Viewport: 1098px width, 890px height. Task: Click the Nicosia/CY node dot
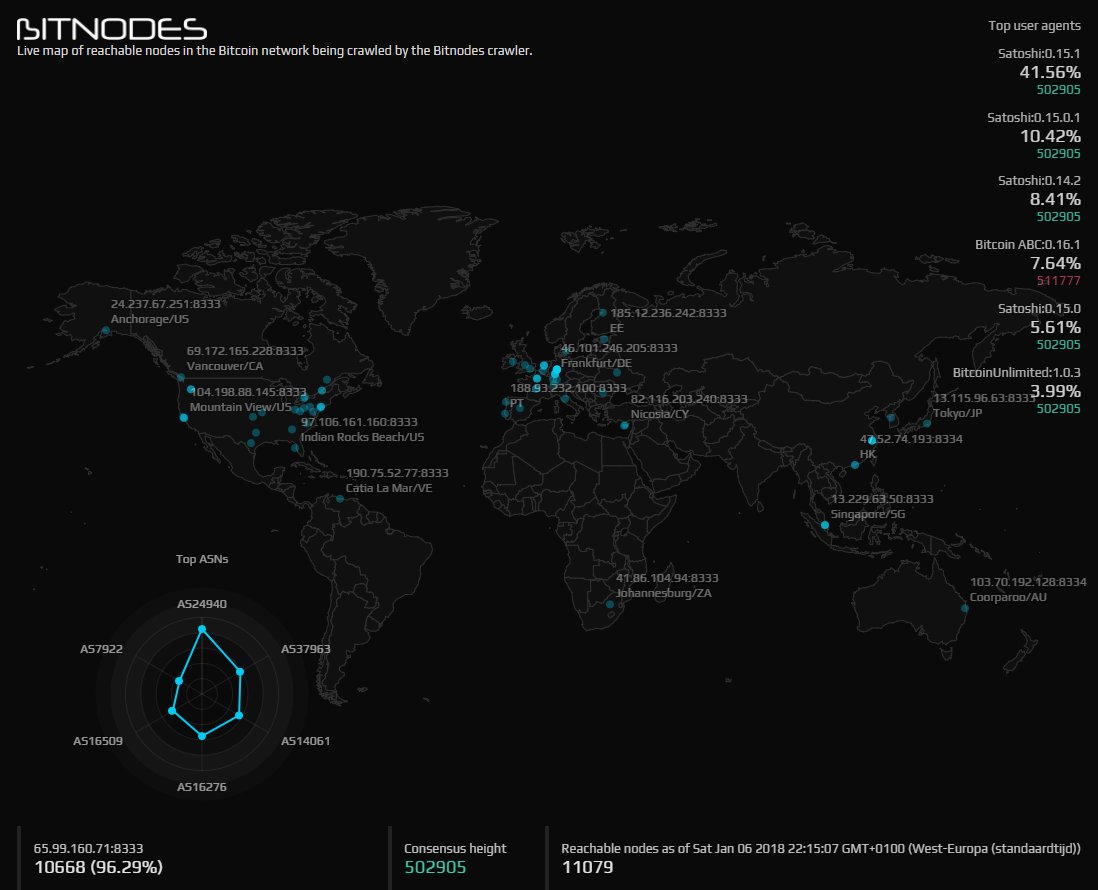coord(624,426)
